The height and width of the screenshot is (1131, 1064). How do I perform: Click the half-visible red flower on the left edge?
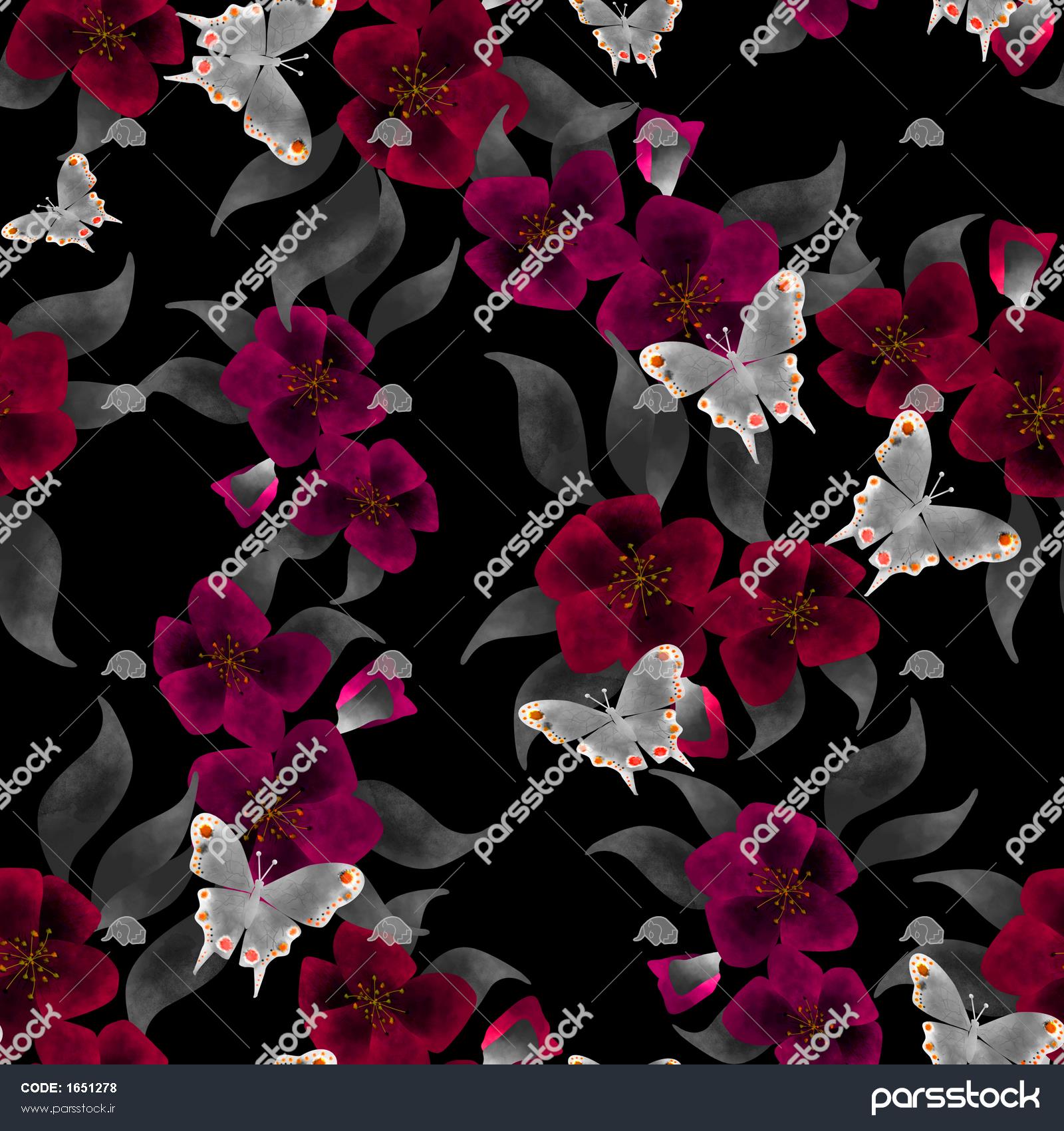[30, 406]
